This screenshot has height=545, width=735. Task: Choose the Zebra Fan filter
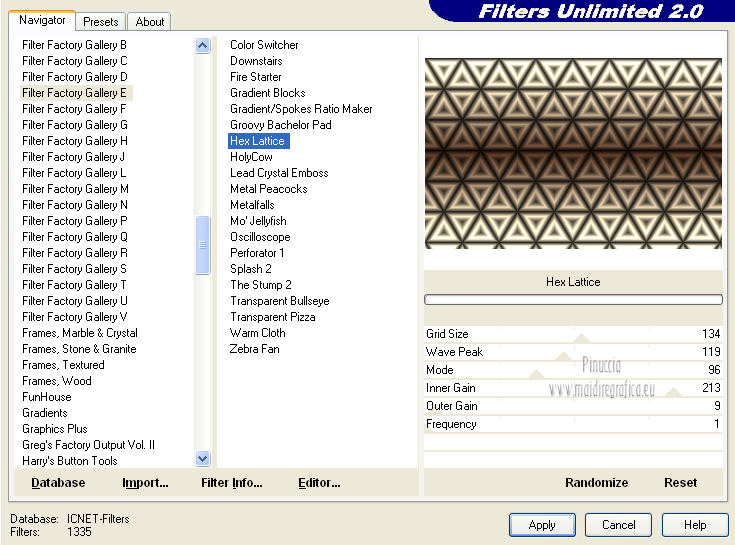[255, 349]
